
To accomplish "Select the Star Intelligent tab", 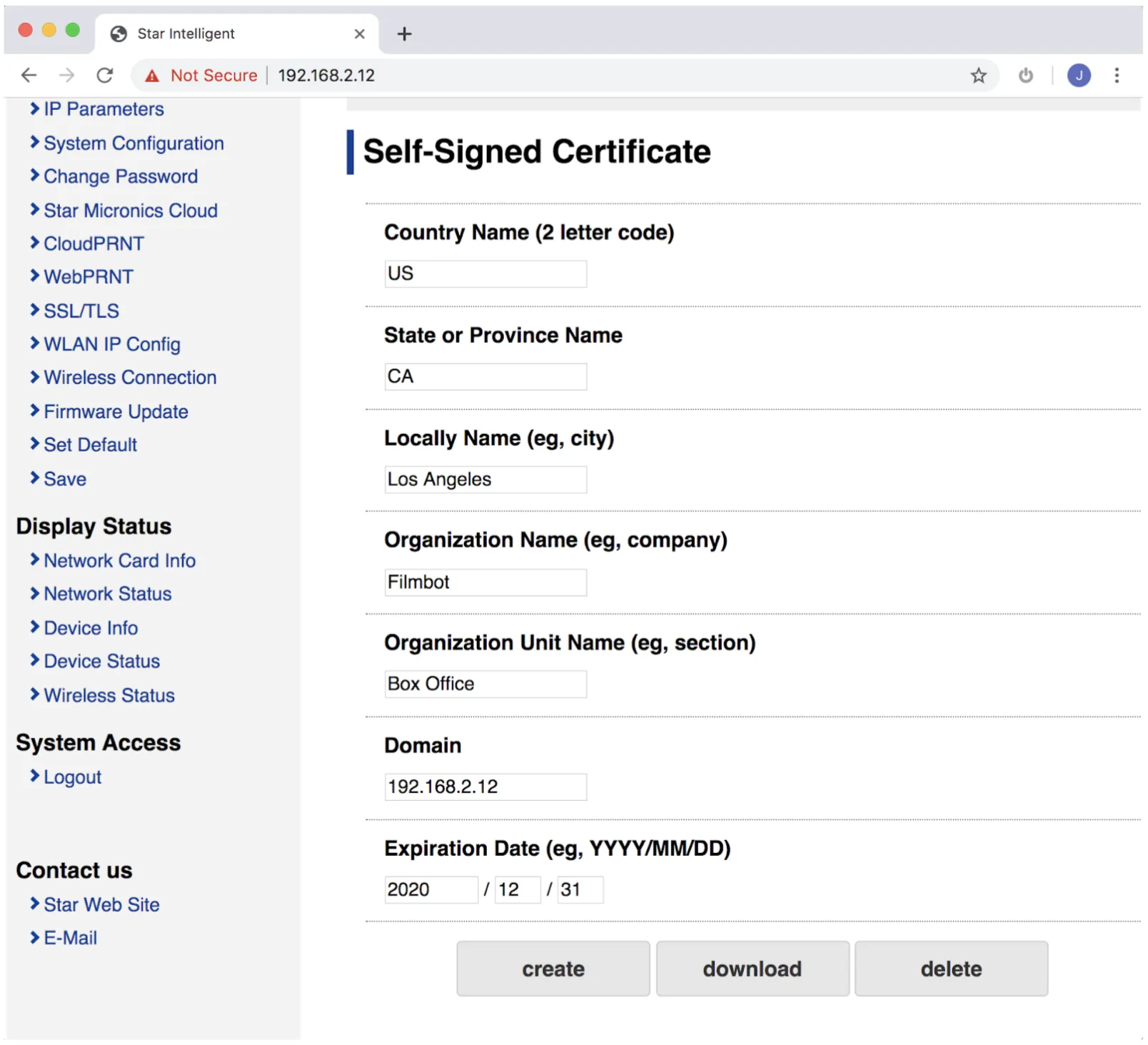I will (237, 34).
